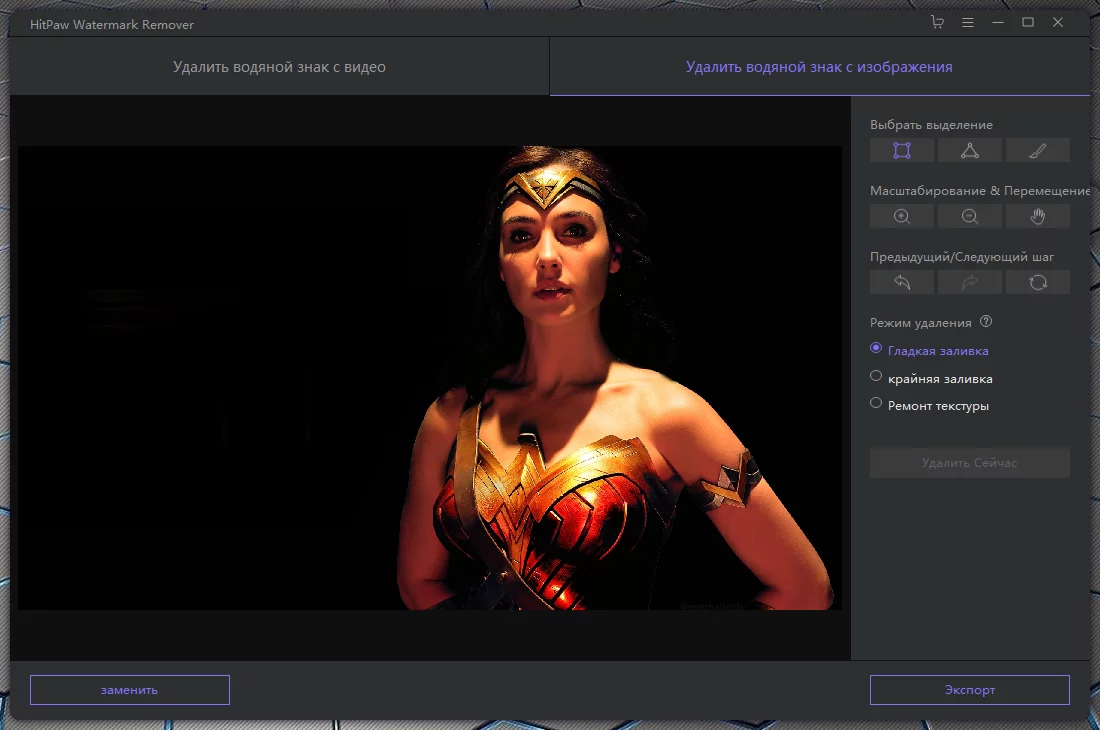Viewport: 1100px width, 730px height.
Task: Select the brush selection tool
Action: coord(1038,151)
